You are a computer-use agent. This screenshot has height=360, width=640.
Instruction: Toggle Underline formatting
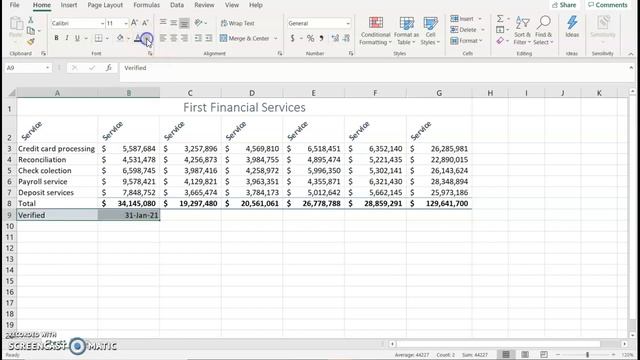coord(77,38)
